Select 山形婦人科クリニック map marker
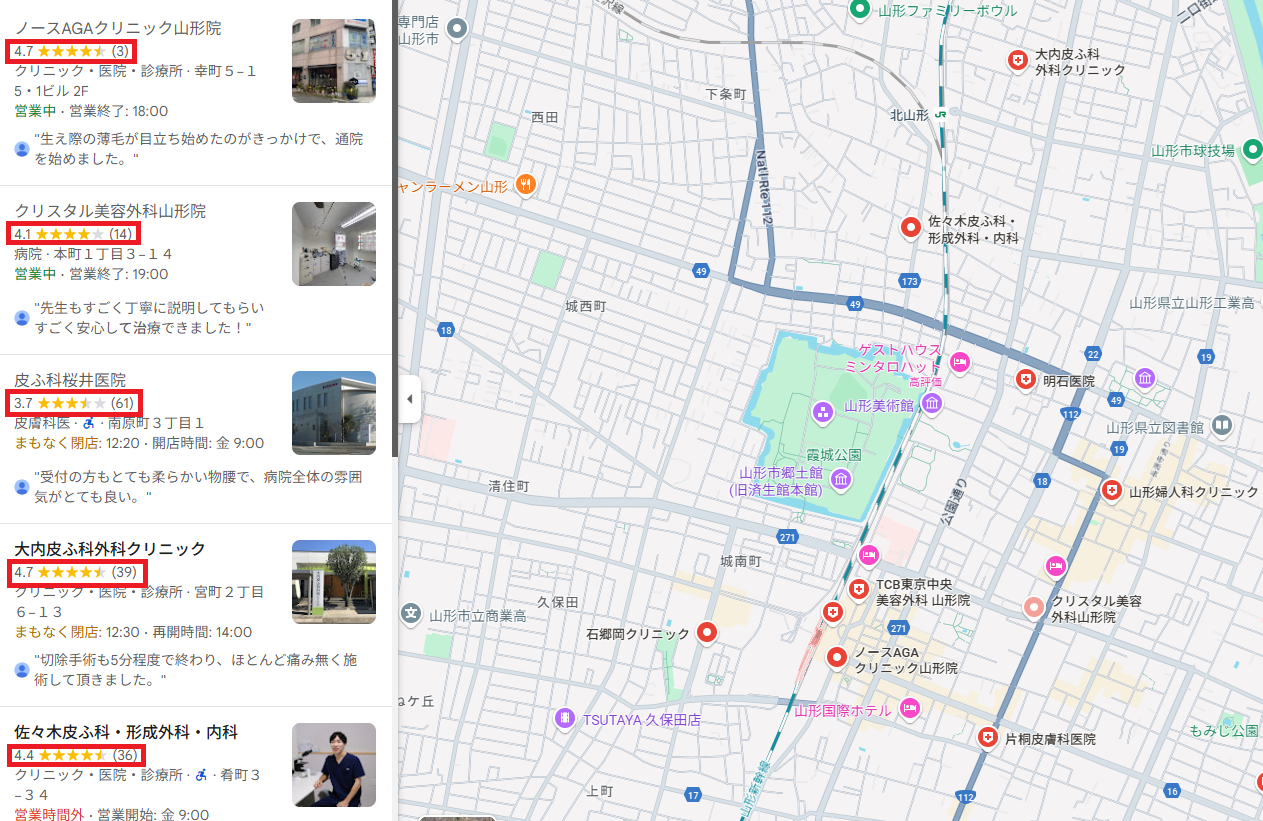 tap(1111, 490)
